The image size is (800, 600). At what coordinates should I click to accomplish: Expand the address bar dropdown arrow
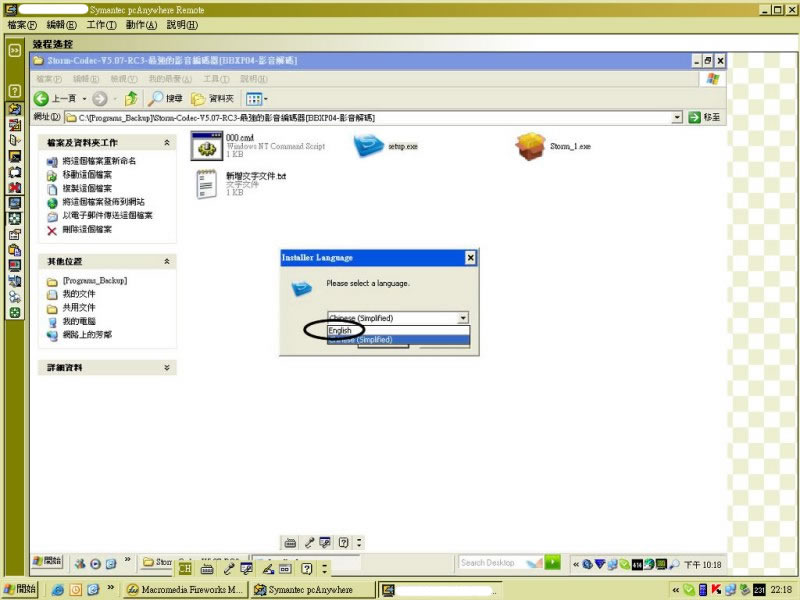(677, 118)
